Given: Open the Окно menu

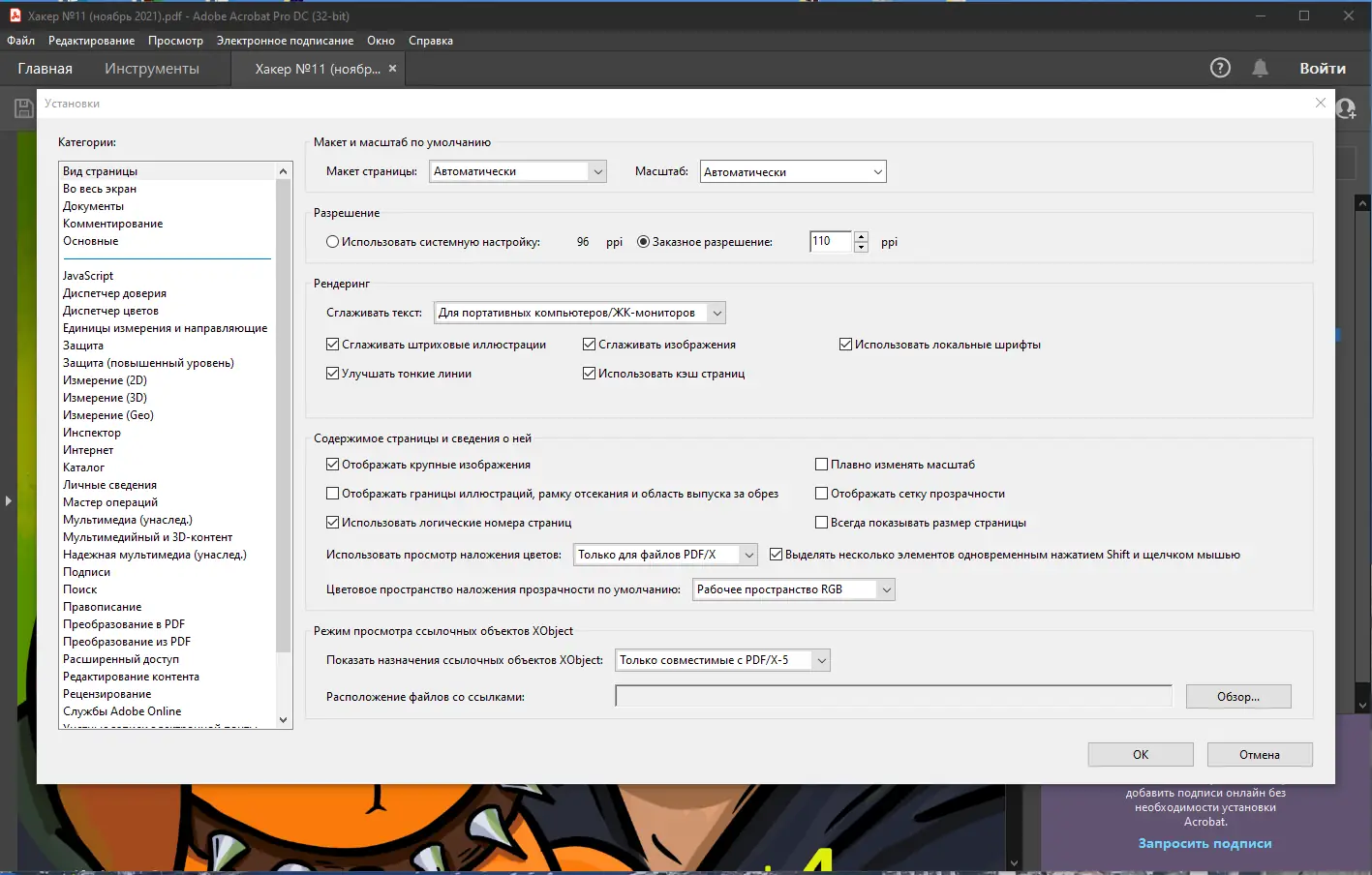Looking at the screenshot, I should [x=381, y=41].
